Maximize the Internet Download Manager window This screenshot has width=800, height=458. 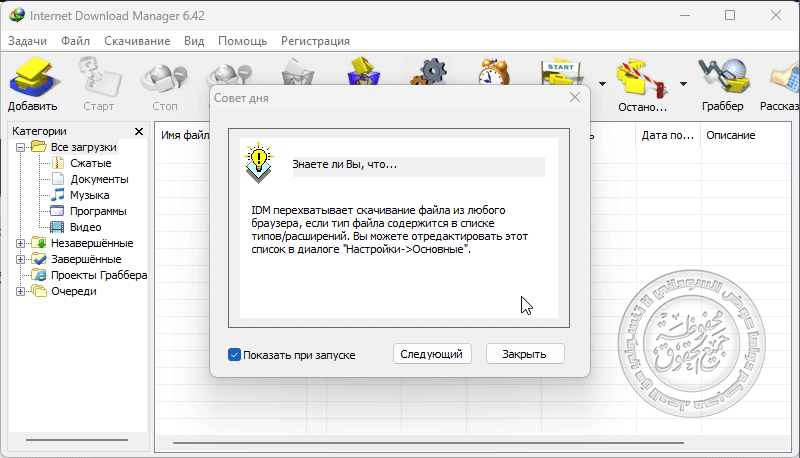tap(730, 15)
